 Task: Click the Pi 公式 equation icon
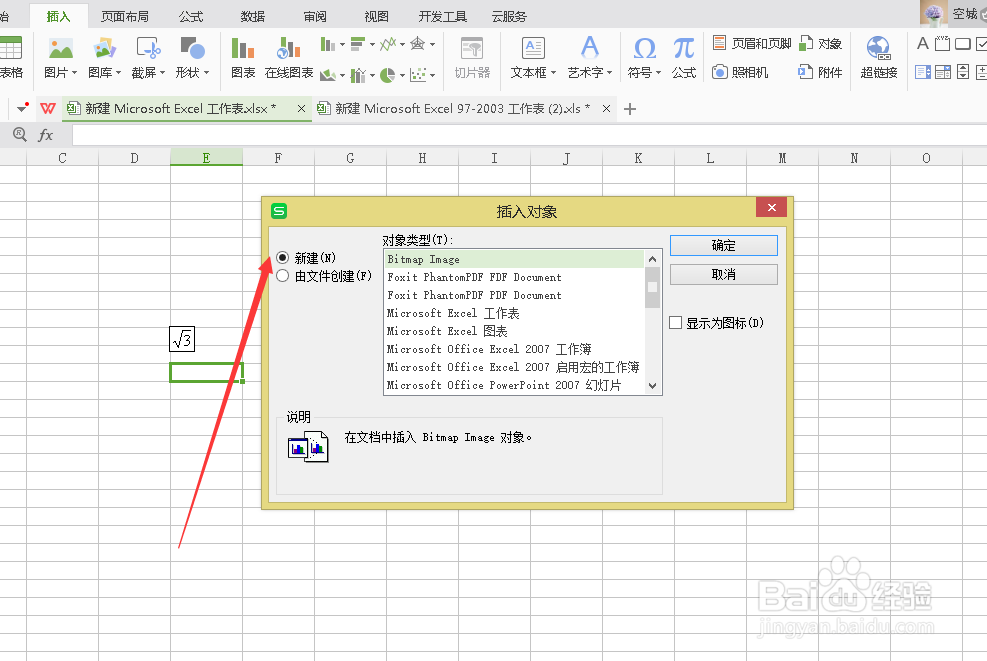point(684,48)
